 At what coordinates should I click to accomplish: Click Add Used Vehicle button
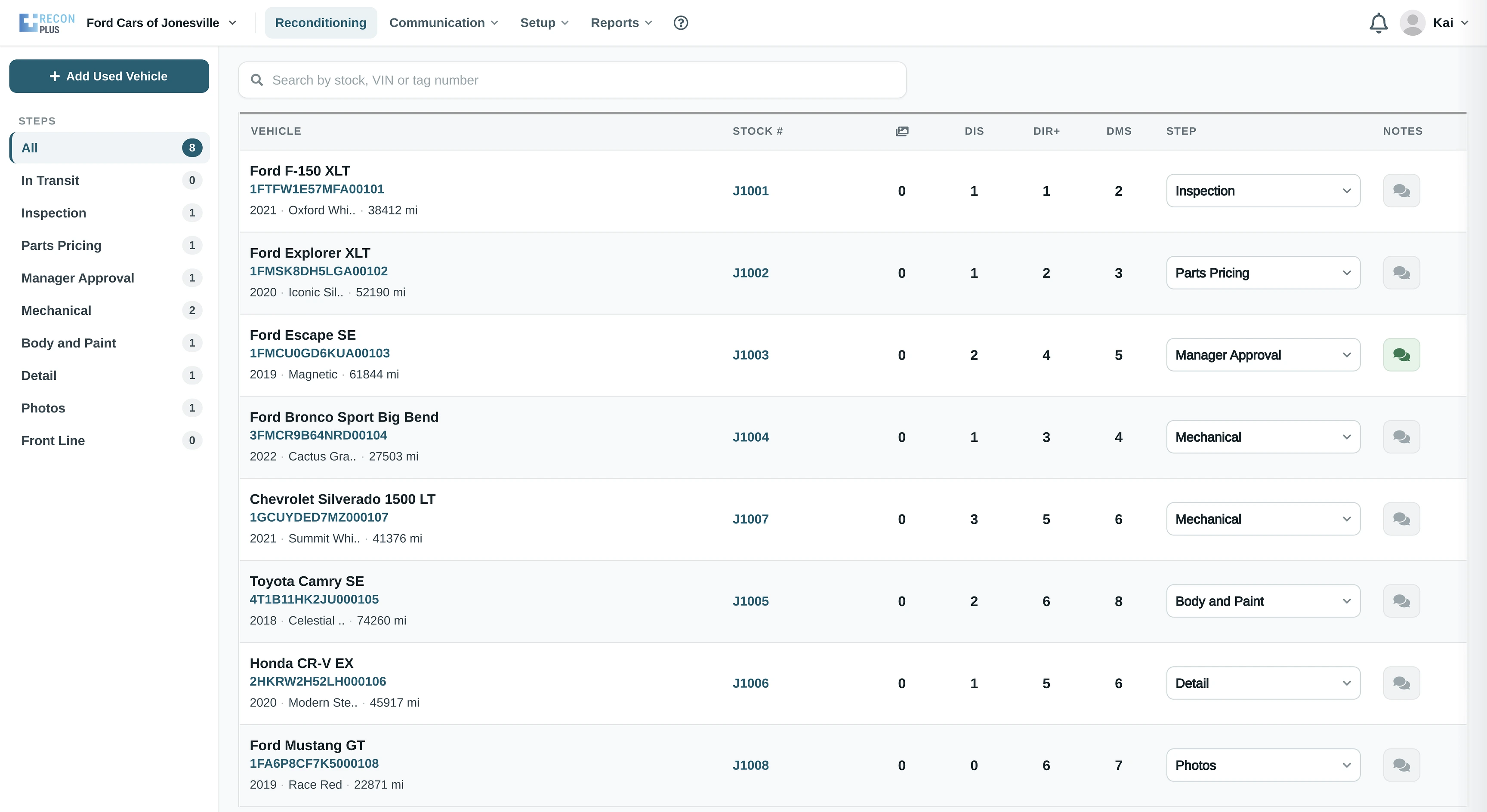109,76
